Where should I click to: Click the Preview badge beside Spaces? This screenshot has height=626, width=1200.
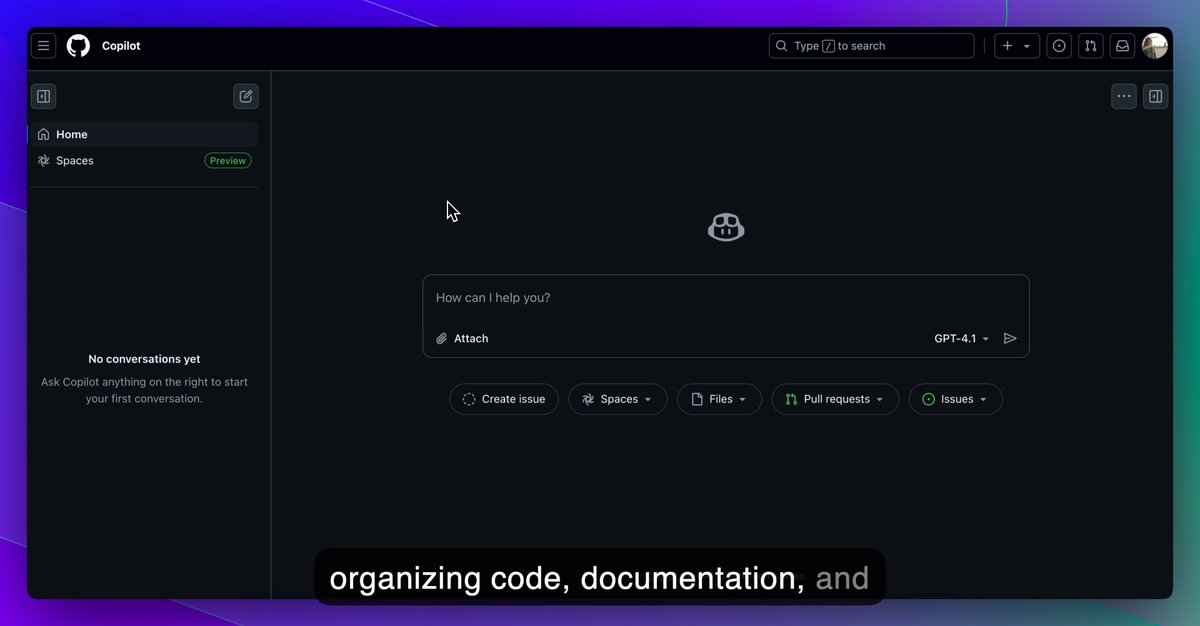pos(228,160)
